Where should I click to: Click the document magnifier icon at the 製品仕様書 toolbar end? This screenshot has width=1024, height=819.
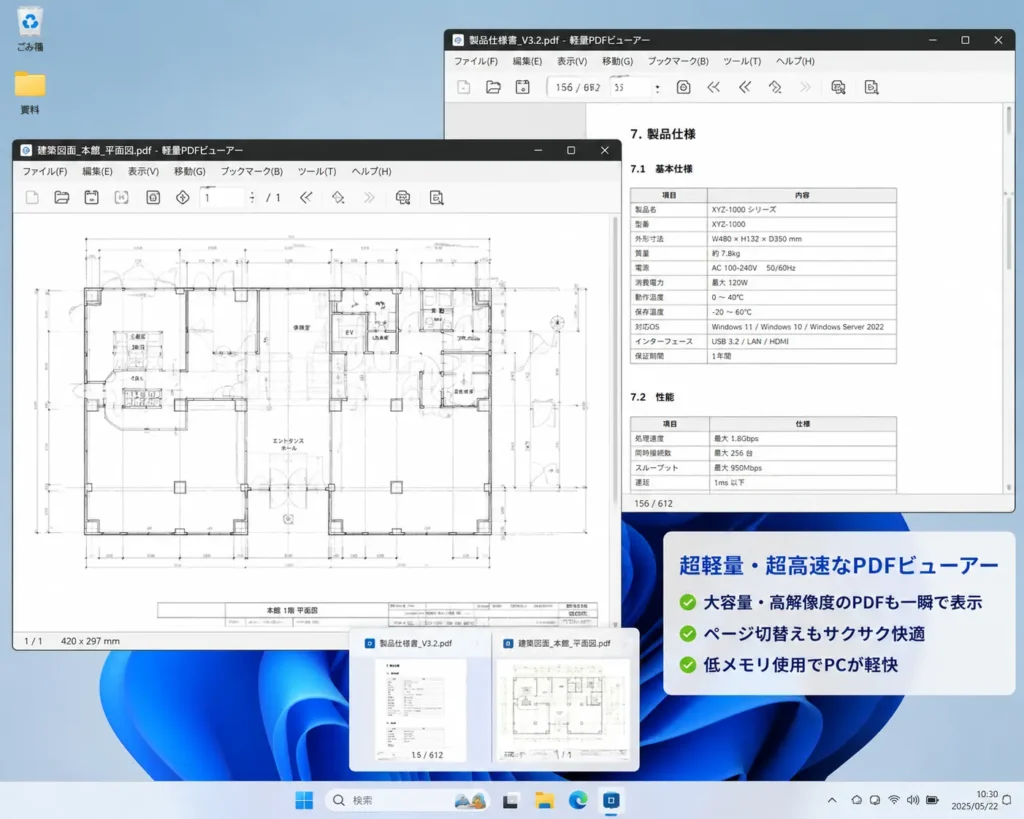[871, 87]
